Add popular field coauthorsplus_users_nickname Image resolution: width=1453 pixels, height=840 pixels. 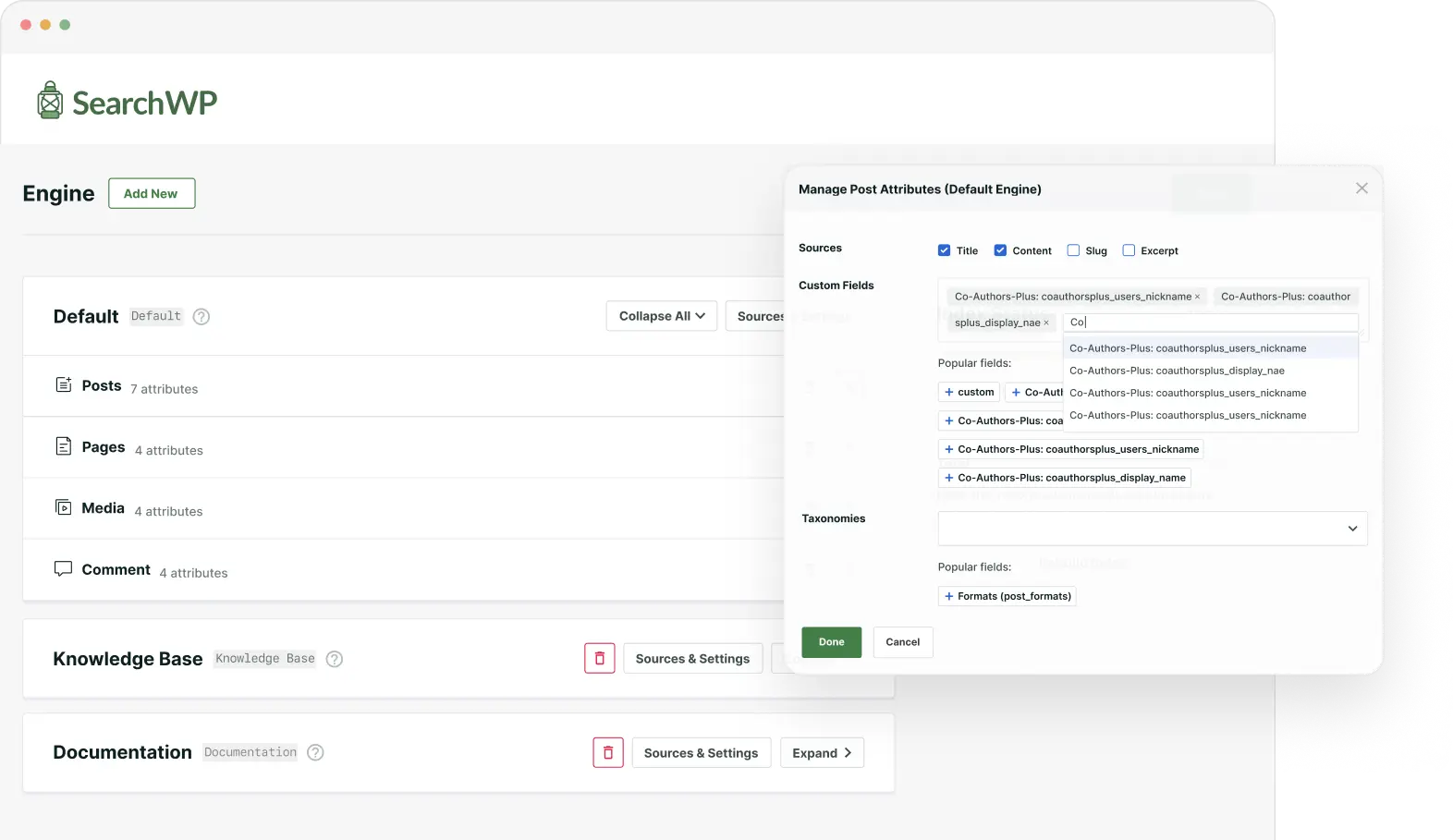click(1070, 449)
